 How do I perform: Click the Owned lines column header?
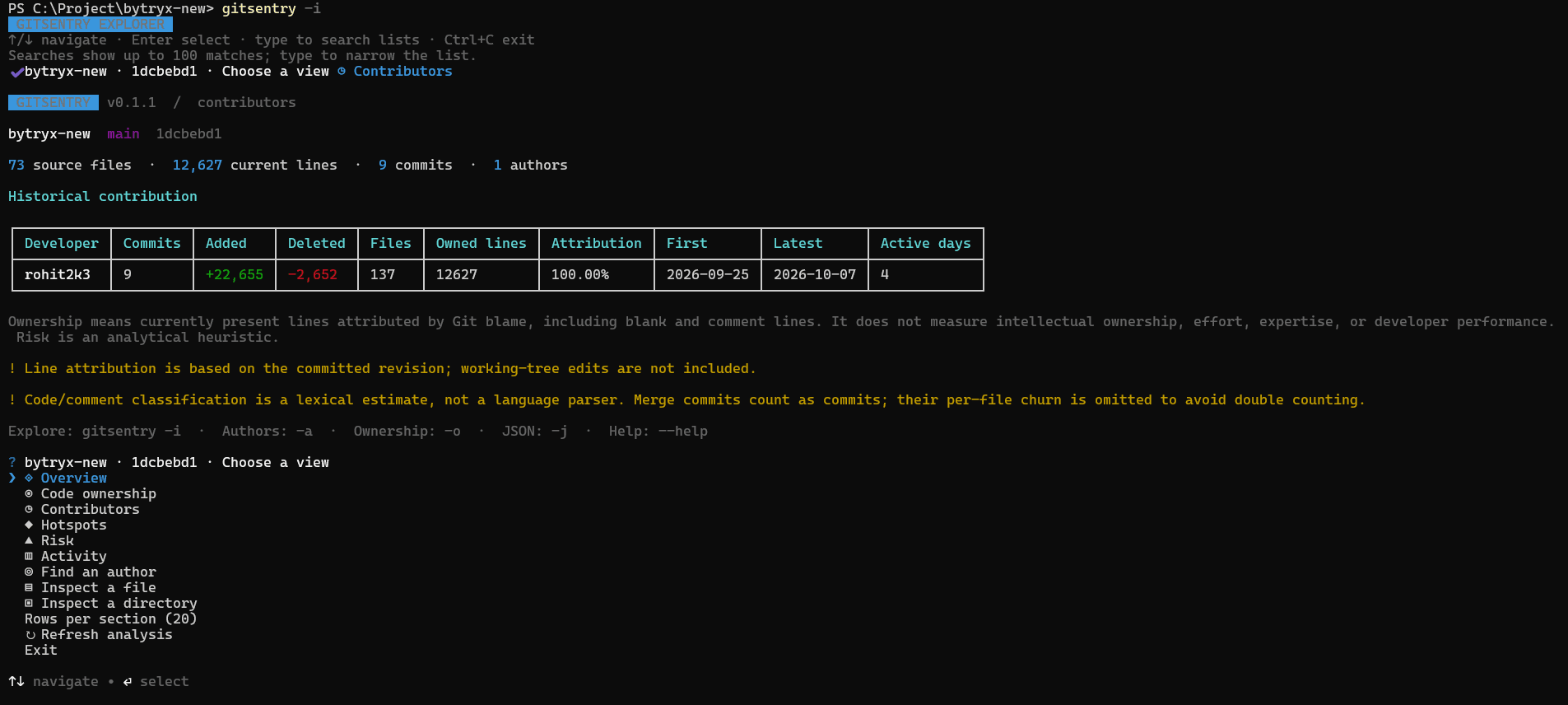(482, 244)
